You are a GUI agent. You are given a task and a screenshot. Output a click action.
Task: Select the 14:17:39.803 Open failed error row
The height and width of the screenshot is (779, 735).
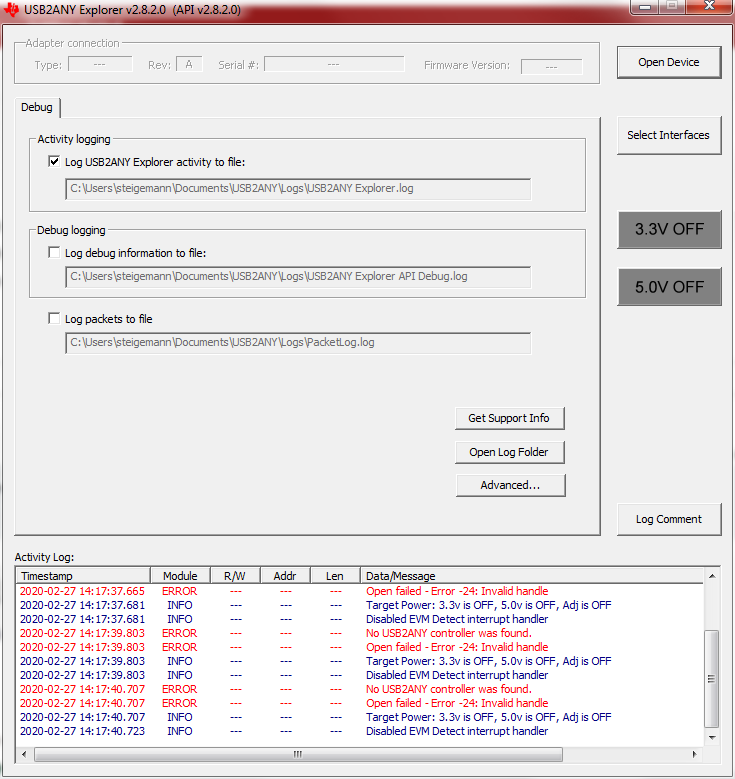point(360,647)
